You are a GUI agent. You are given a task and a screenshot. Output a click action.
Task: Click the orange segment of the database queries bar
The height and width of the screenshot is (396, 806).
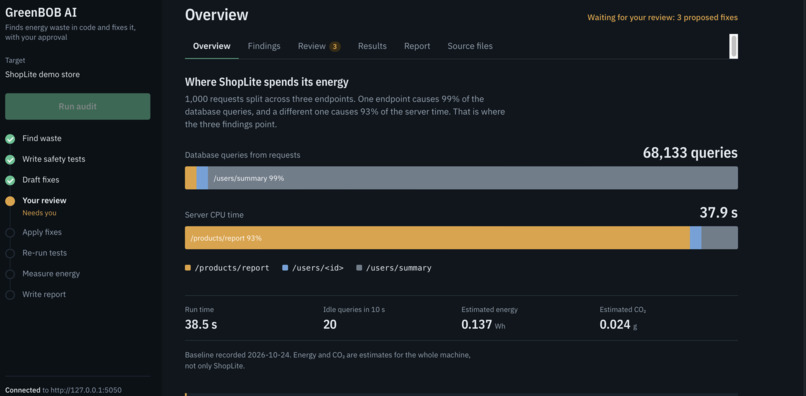point(191,178)
